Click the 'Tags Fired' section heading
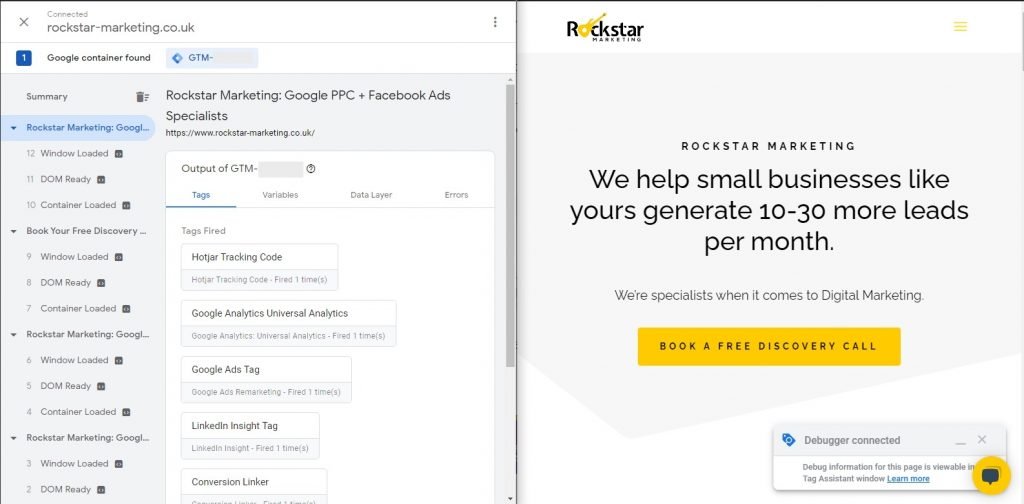This screenshot has width=1024, height=504. point(203,231)
